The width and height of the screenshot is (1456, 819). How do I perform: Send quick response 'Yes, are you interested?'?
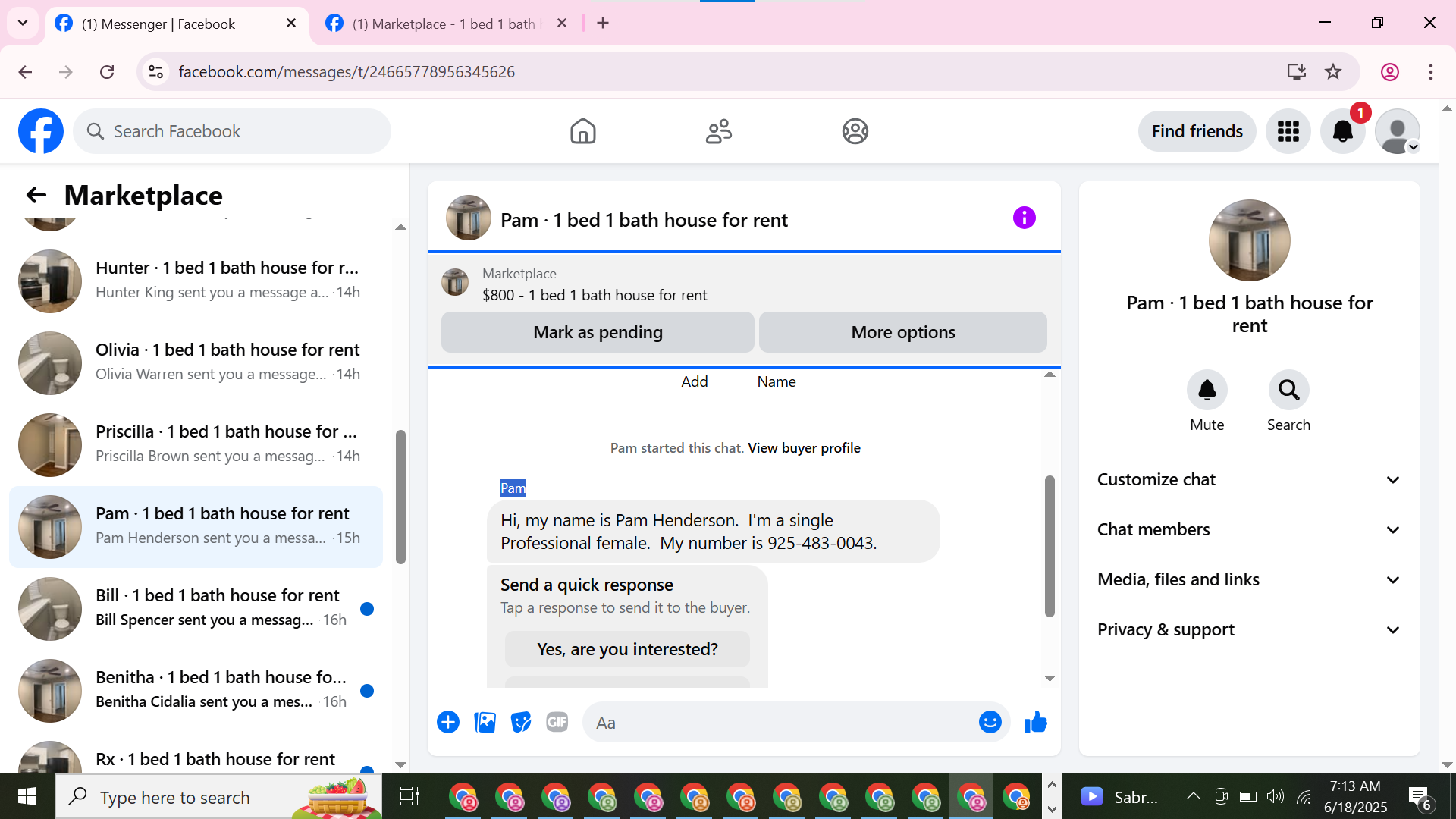(x=627, y=649)
